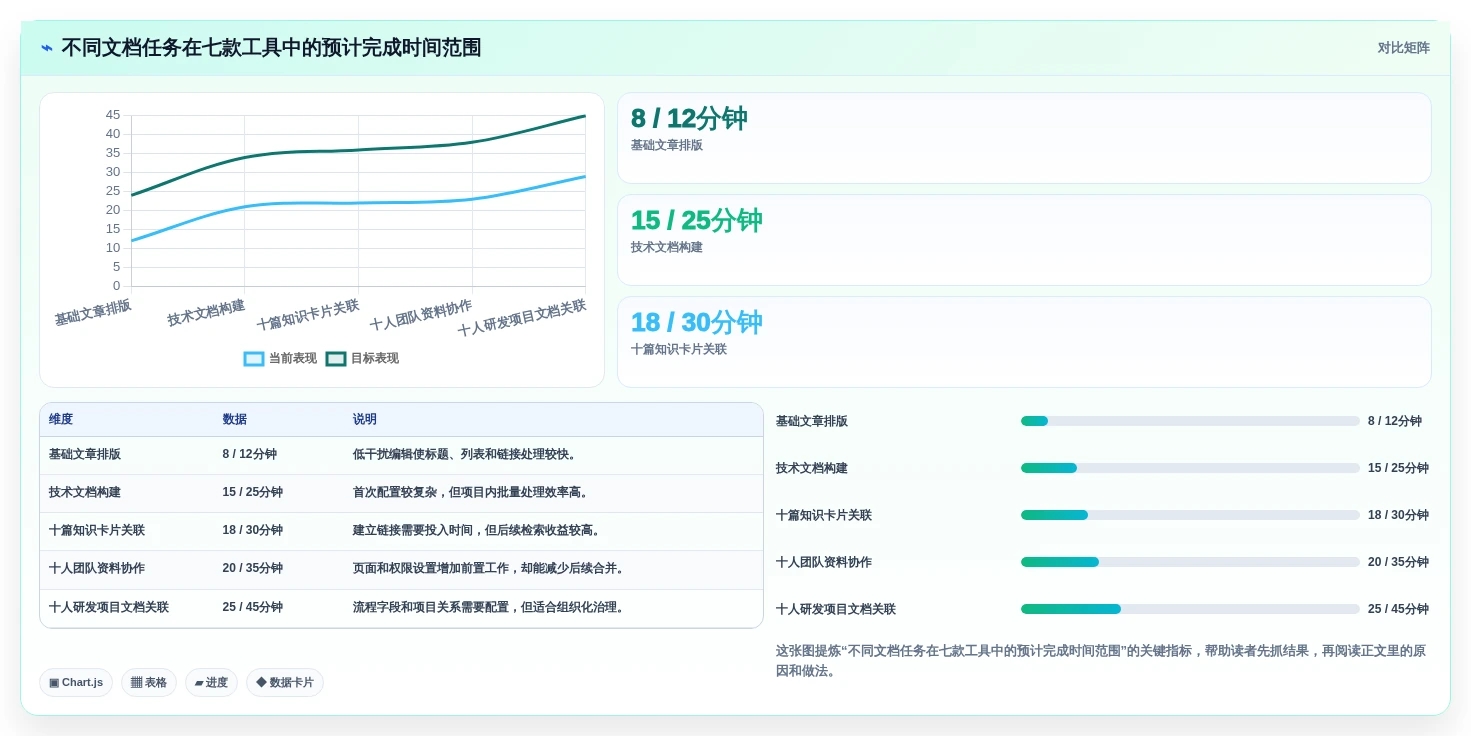Click the lightning icon beside the title
The image size is (1471, 736).
[47, 48]
